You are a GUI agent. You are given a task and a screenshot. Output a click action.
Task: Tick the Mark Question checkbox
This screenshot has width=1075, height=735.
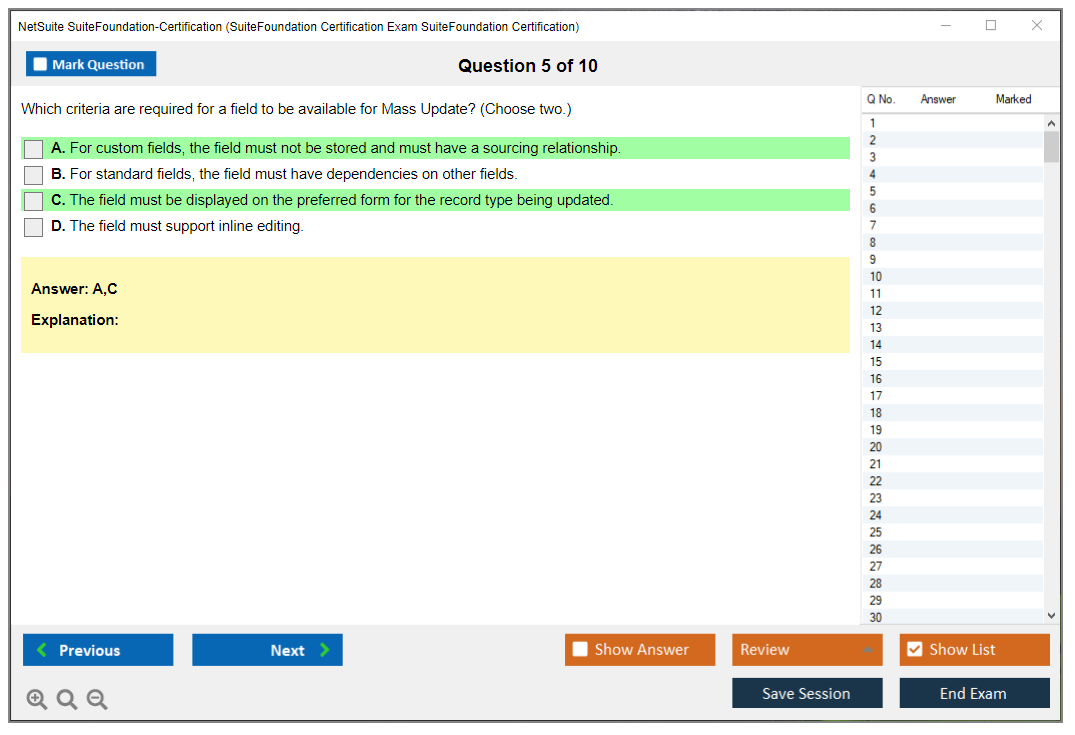(40, 64)
